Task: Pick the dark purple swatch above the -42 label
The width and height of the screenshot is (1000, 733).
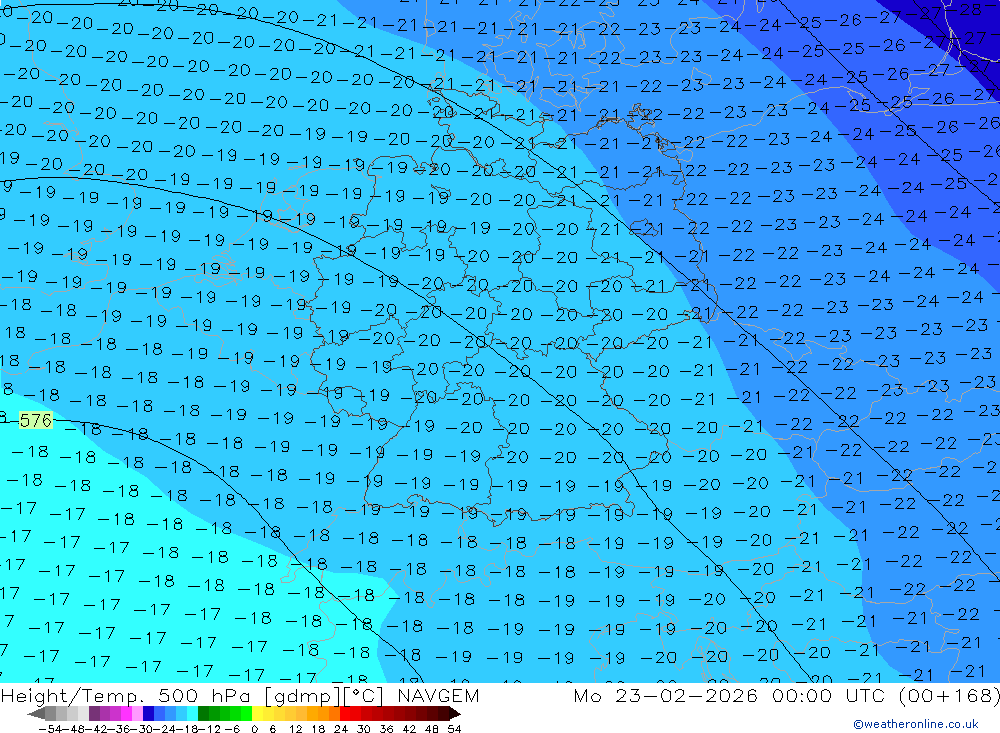Action: (94, 713)
